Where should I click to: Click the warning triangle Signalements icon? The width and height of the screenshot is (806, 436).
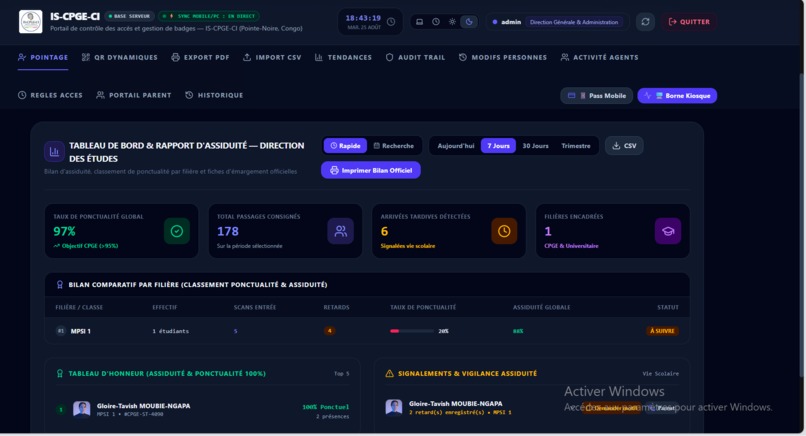click(389, 373)
